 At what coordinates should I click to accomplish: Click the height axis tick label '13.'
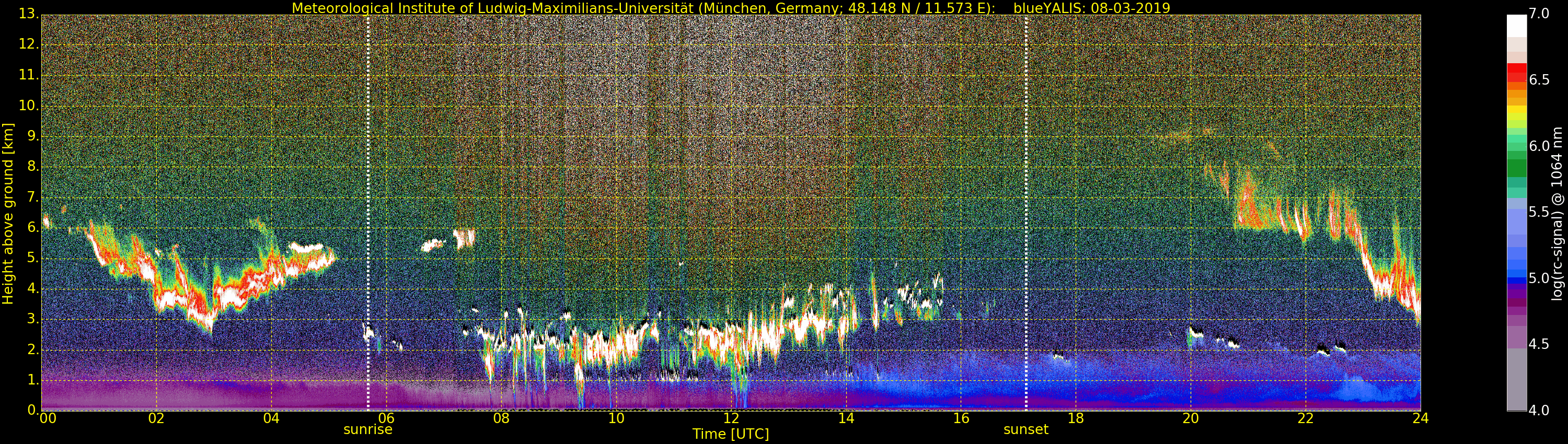point(29,14)
